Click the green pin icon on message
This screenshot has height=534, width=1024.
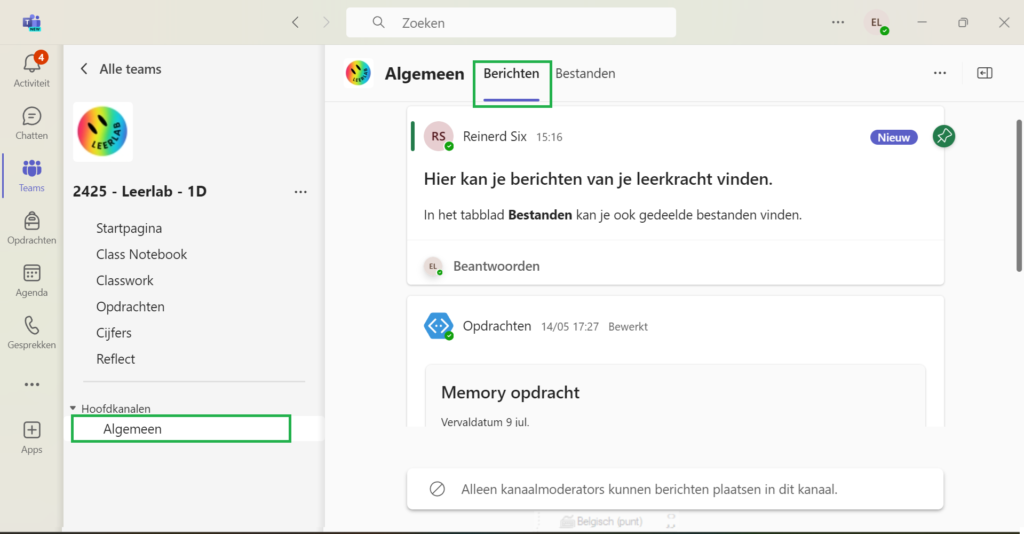(x=944, y=136)
